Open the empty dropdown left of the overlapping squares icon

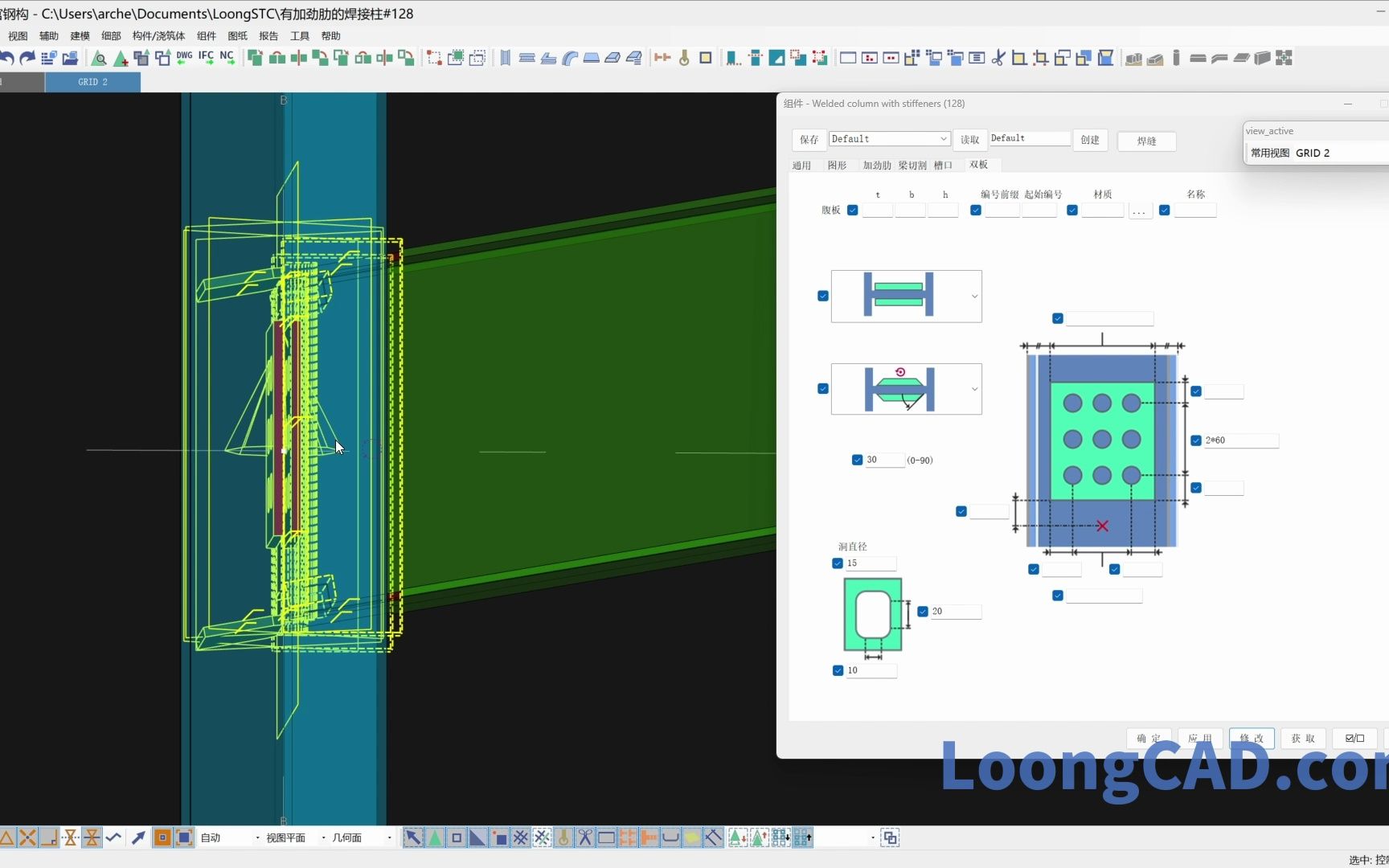point(846,837)
